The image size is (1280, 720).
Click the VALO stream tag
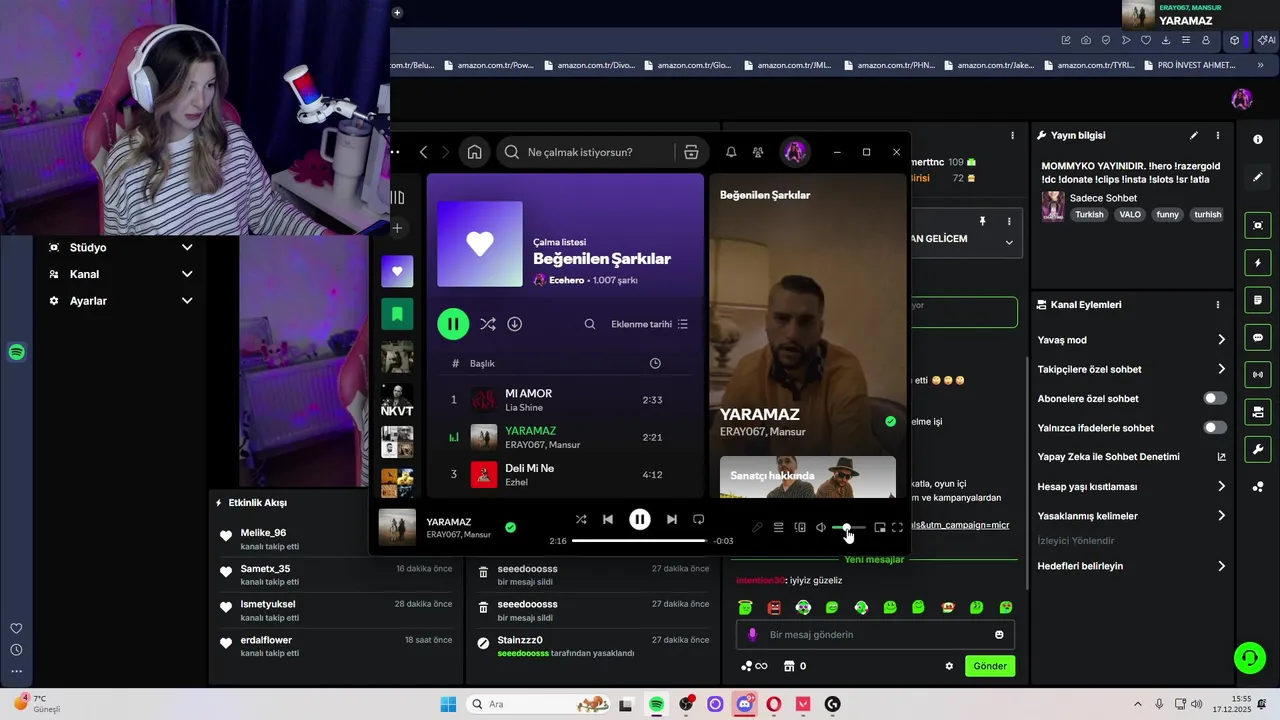[x=1130, y=215]
